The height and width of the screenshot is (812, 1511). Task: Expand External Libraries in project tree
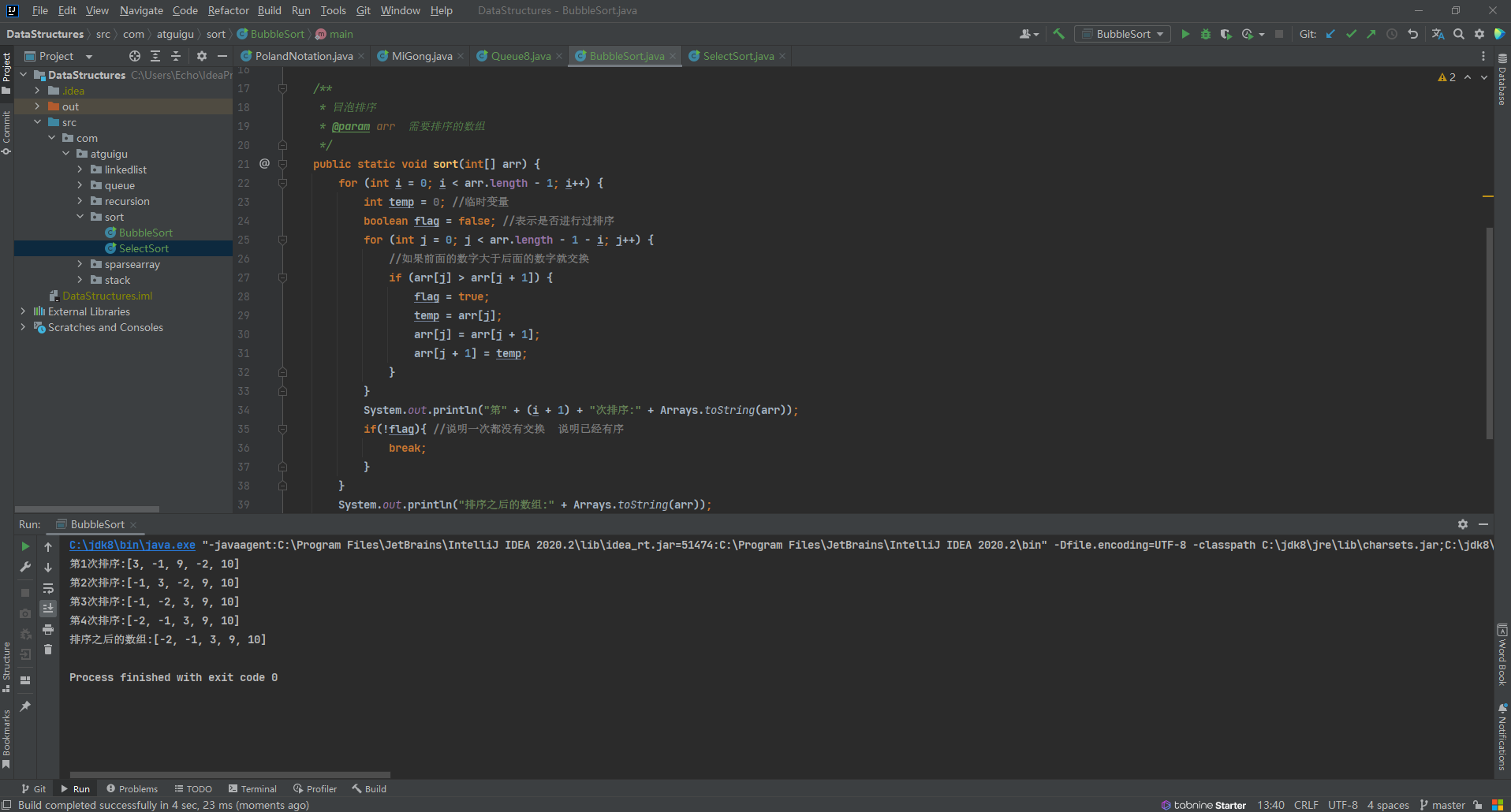[x=23, y=311]
